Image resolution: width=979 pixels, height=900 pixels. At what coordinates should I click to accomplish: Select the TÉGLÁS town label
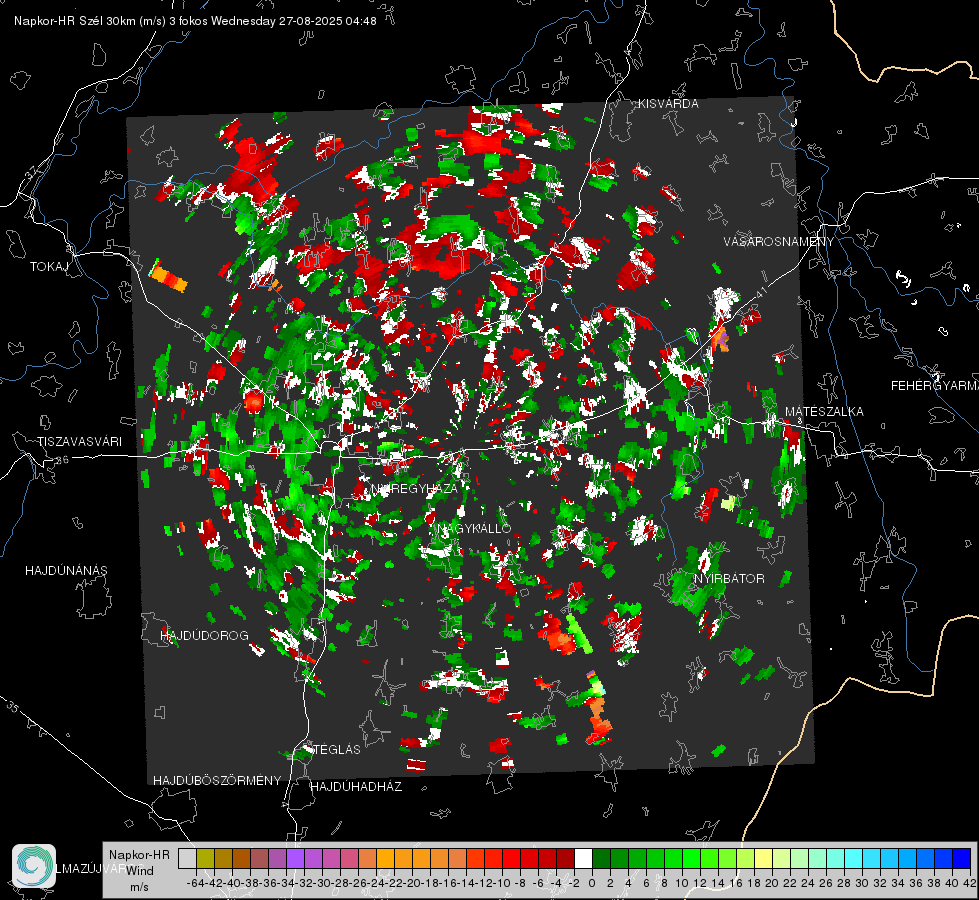[337, 749]
